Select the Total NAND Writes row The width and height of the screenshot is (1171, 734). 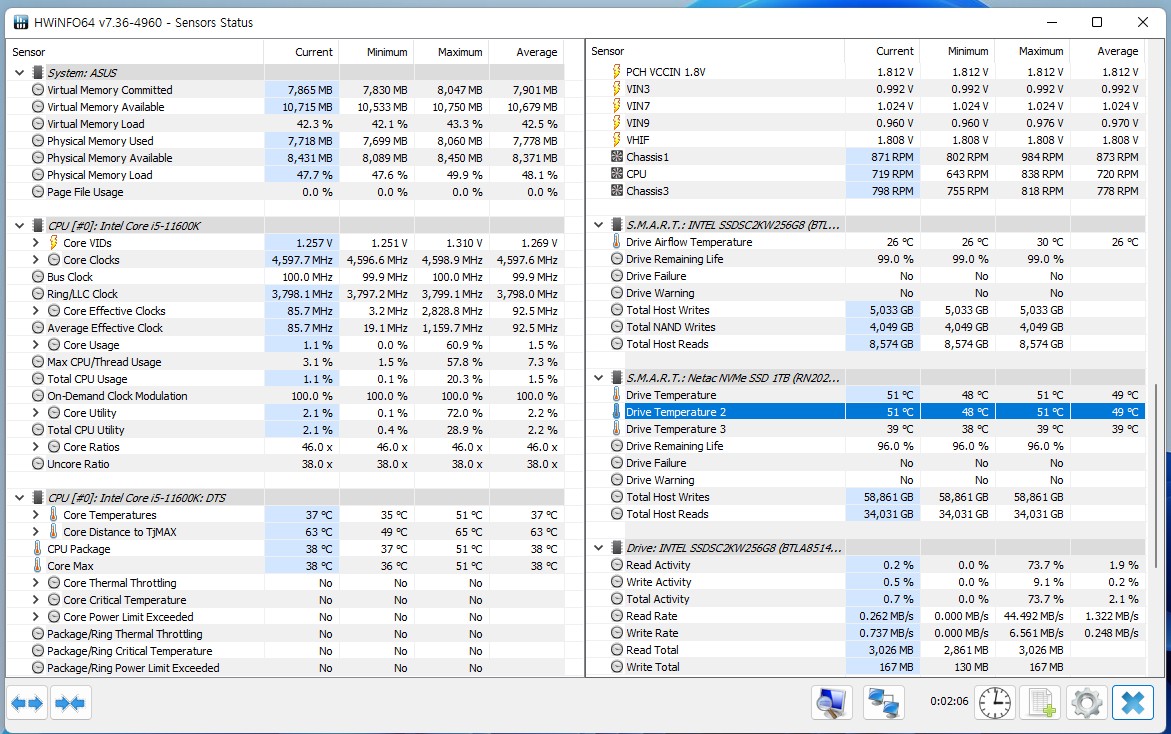point(866,327)
